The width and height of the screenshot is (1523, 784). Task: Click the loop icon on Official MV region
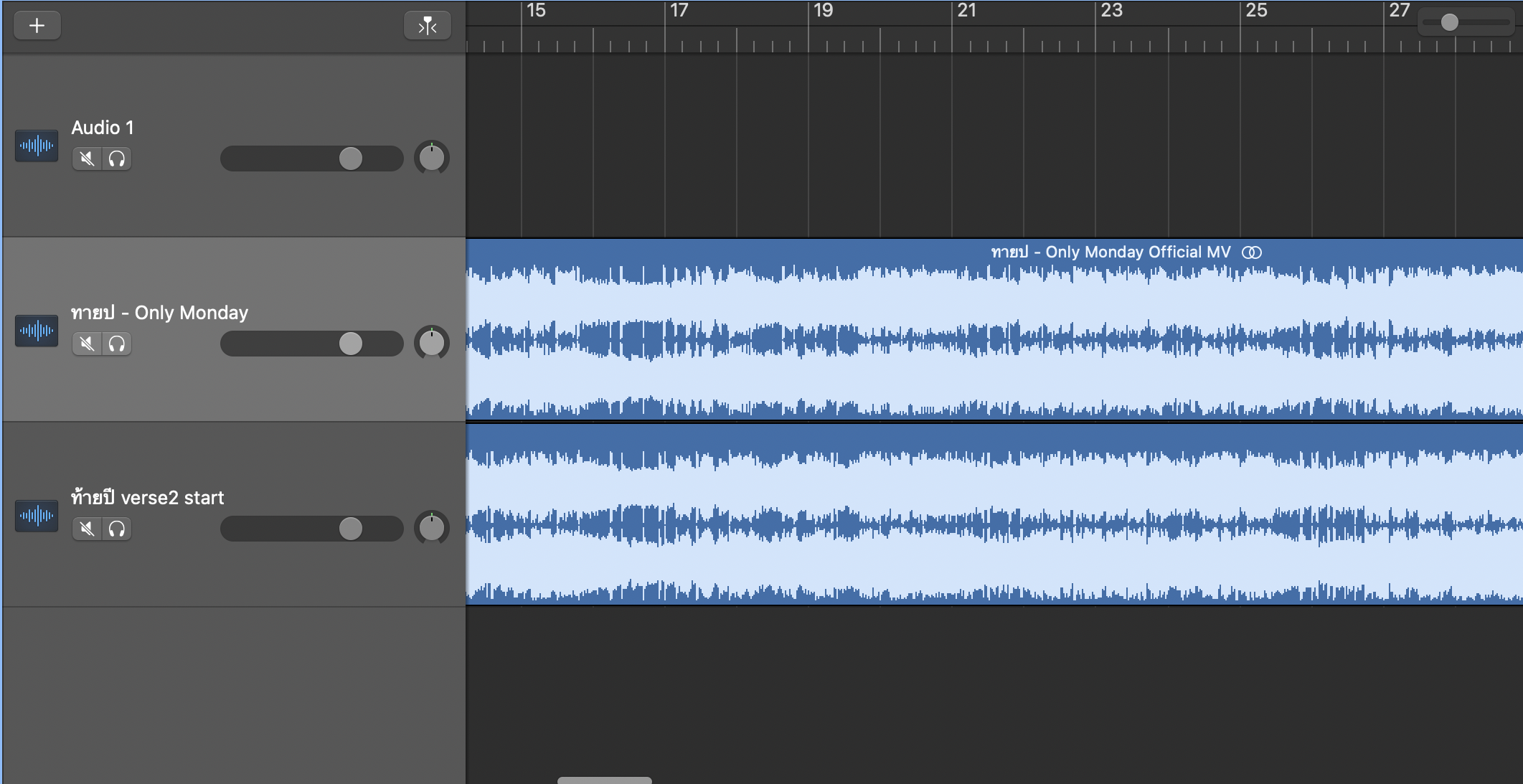click(x=1252, y=252)
